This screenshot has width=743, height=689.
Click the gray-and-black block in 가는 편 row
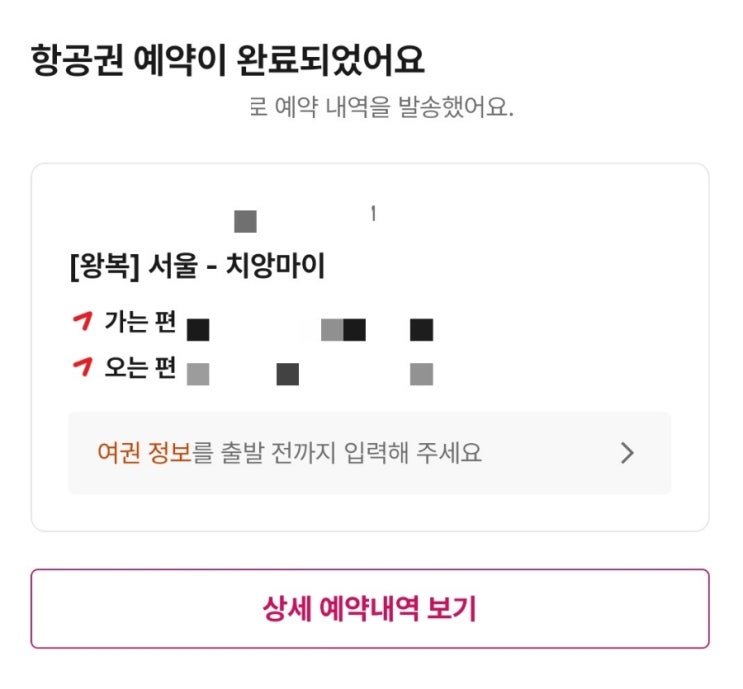343,329
